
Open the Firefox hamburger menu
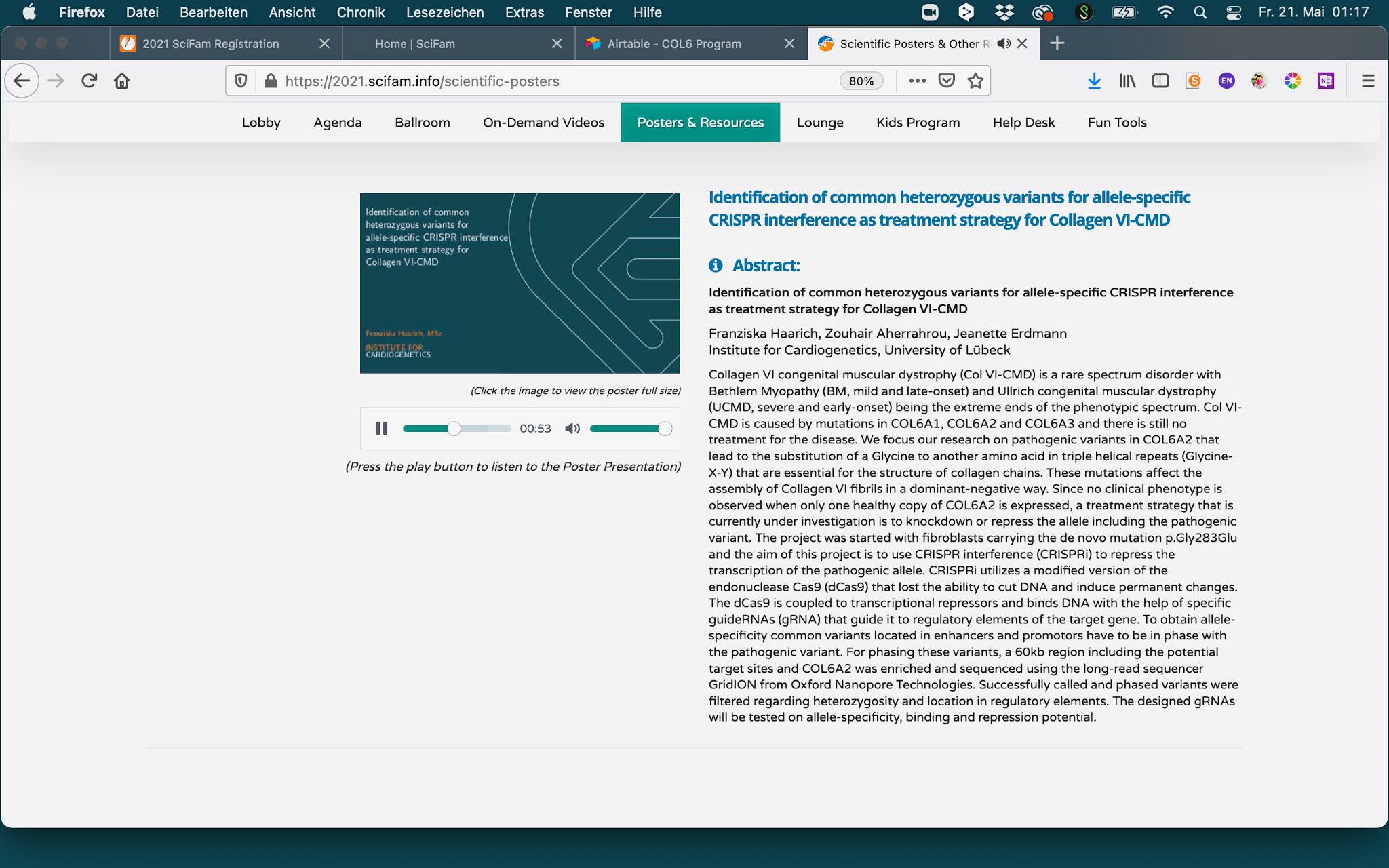pos(1368,81)
